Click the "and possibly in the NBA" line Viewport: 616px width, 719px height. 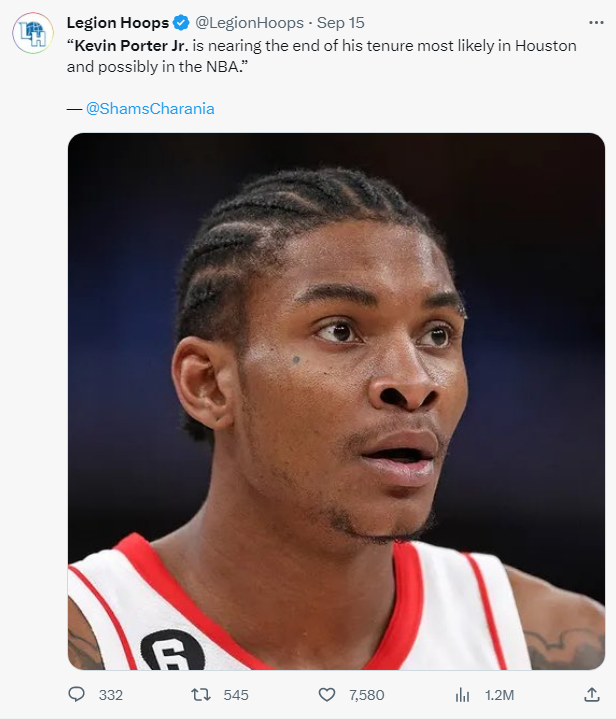[x=157, y=67]
